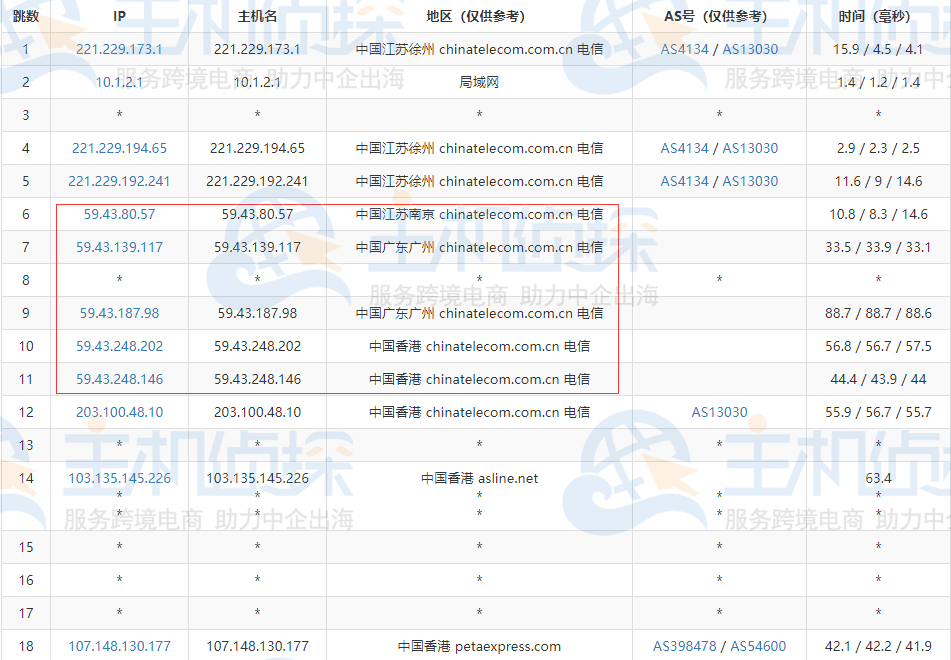Click AS13030 link beside hop 5
Viewport: 951px width, 660px height.
751,181
